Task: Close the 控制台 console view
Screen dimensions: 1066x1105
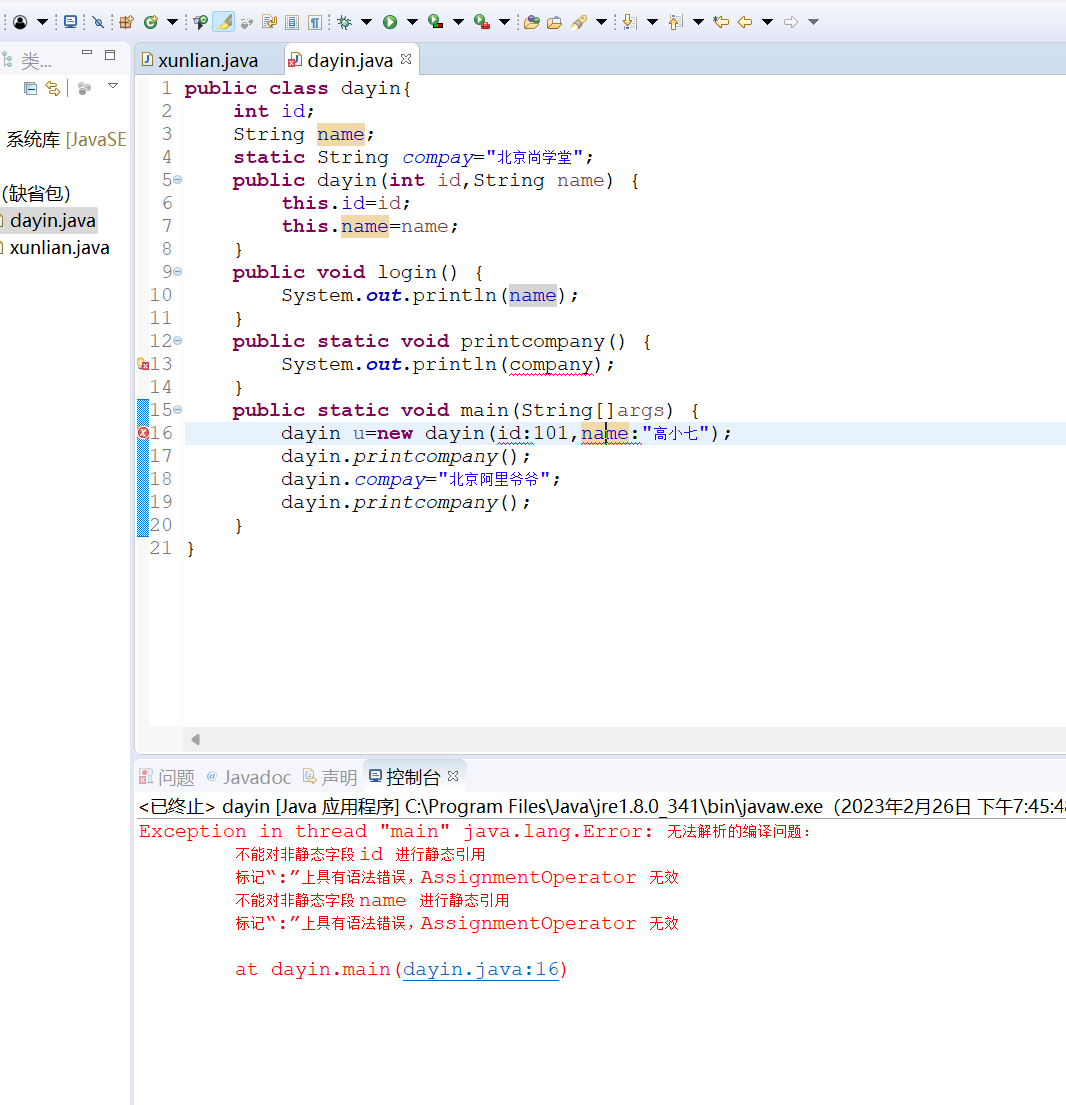Action: click(453, 776)
